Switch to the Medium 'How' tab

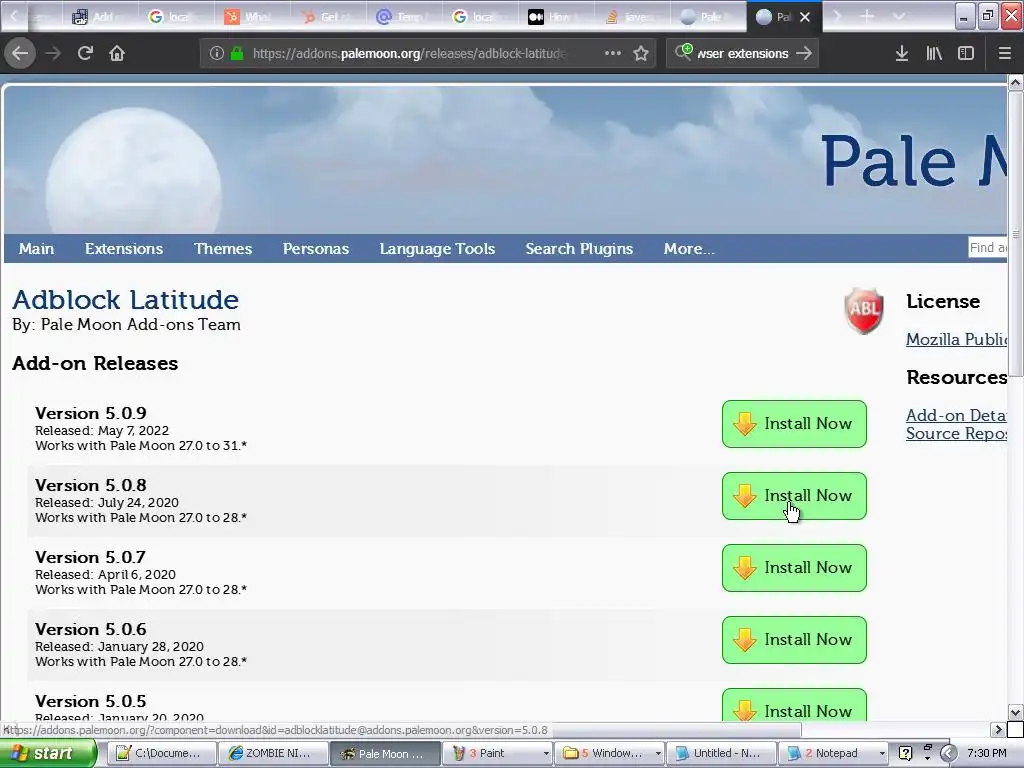pos(558,17)
